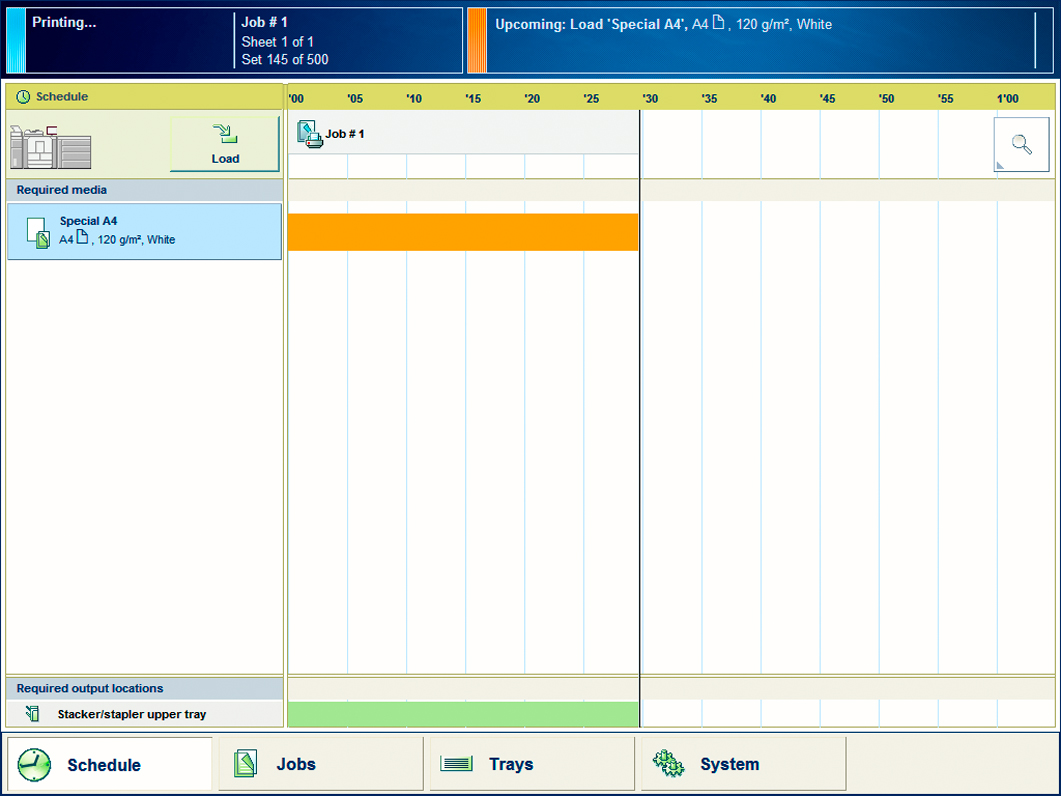Click the green output location timeline bar
The image size is (1061, 796).
click(462, 714)
